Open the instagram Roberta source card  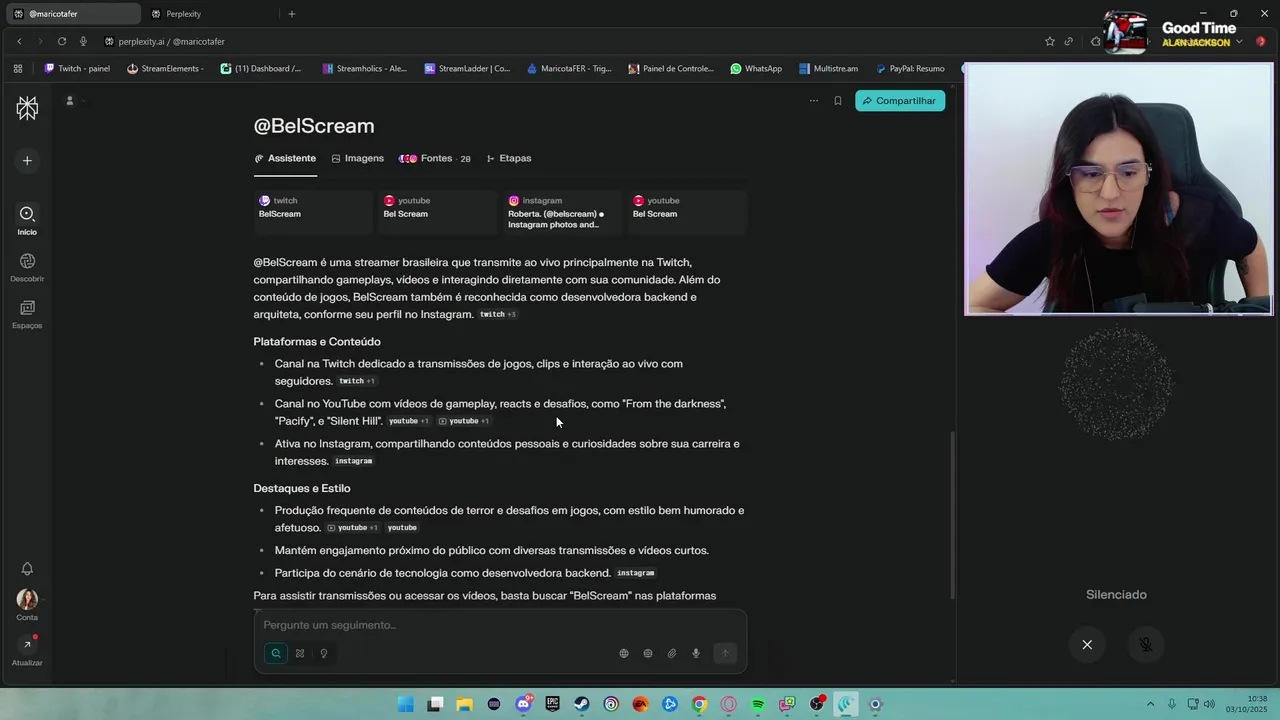(x=562, y=212)
